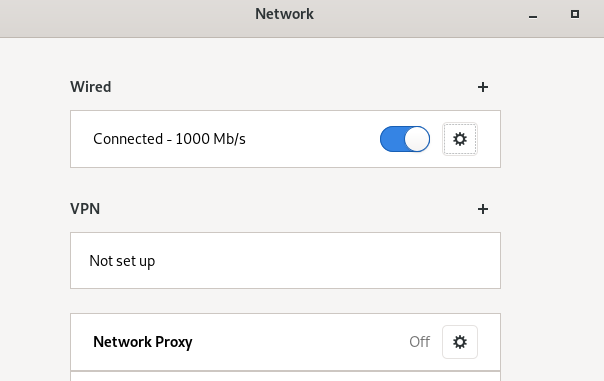Image resolution: width=604 pixels, height=381 pixels.
Task: Select the Network Proxy row
Action: [285, 342]
